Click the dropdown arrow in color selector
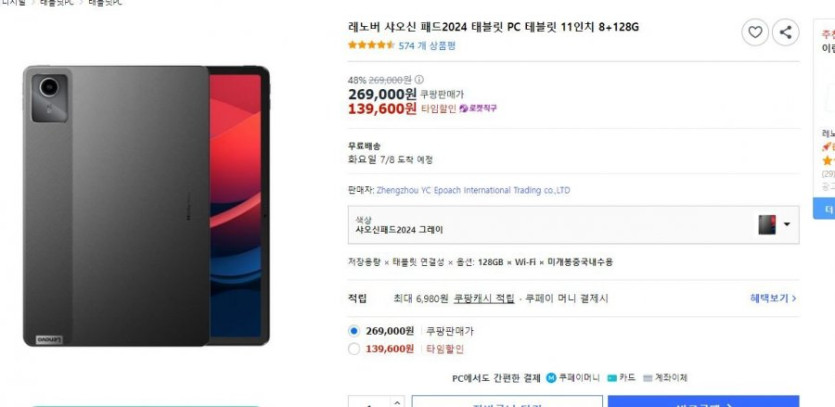 click(x=787, y=224)
